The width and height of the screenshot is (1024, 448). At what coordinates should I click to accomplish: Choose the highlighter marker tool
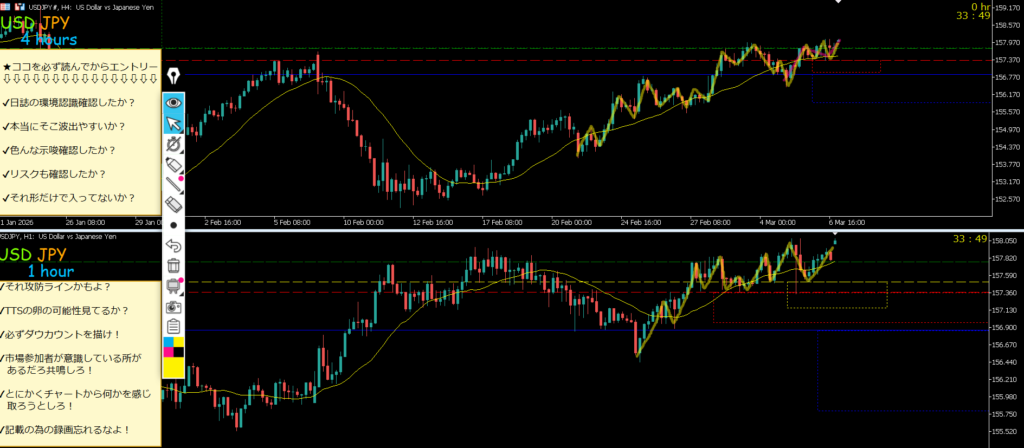[x=173, y=164]
